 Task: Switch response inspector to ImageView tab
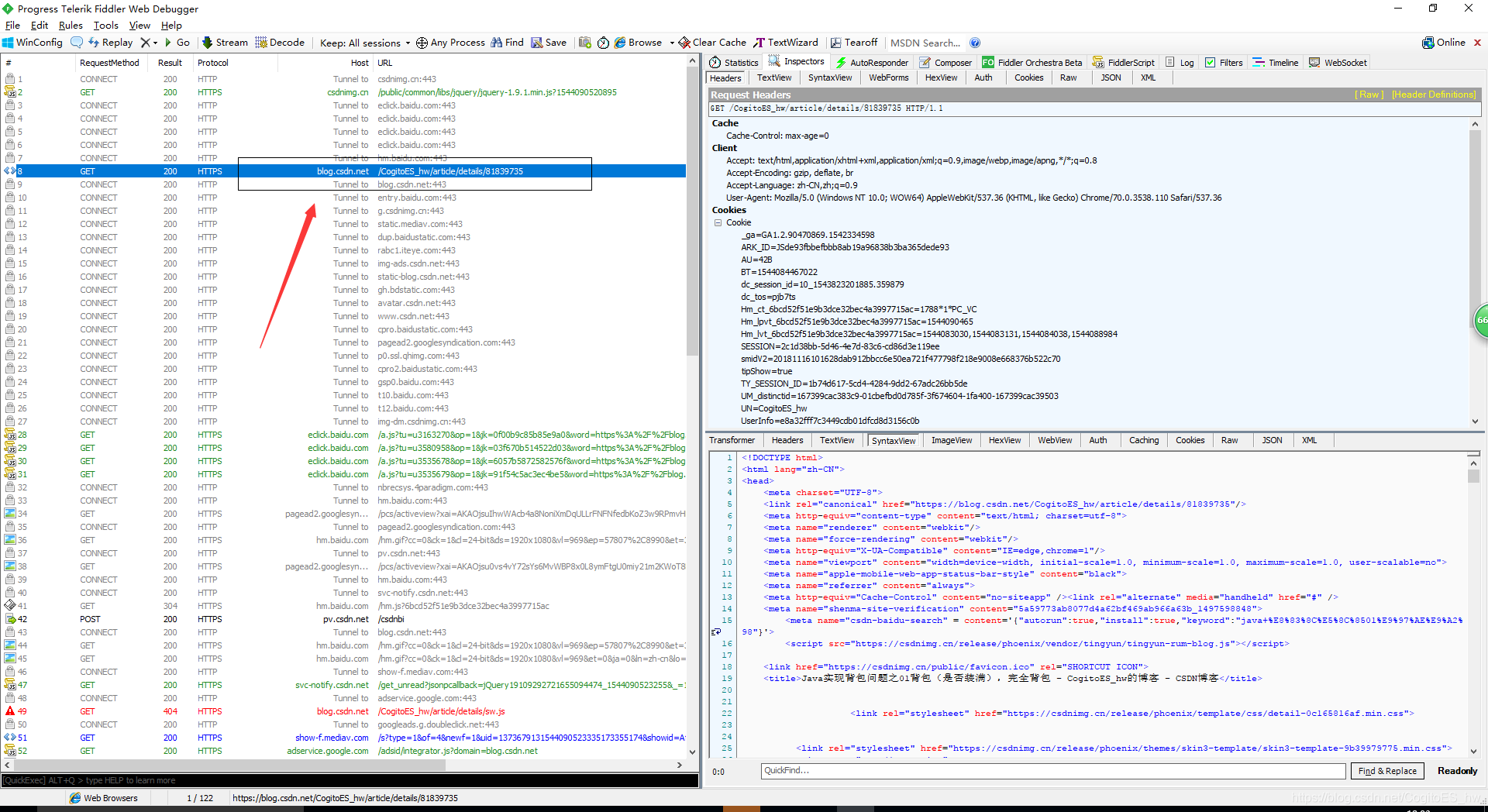point(951,440)
